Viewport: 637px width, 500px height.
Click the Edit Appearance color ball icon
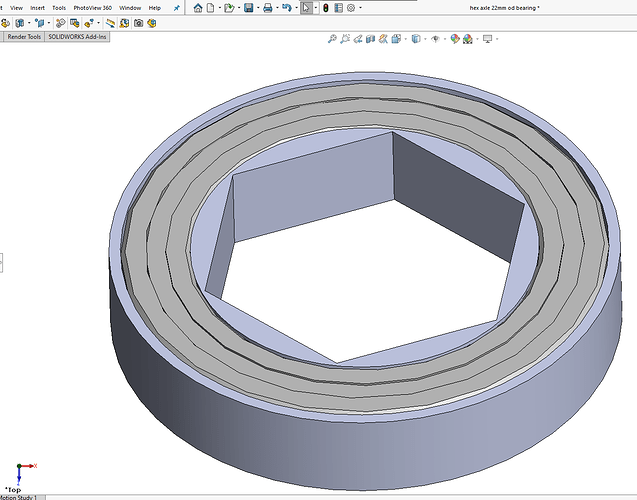[455, 39]
